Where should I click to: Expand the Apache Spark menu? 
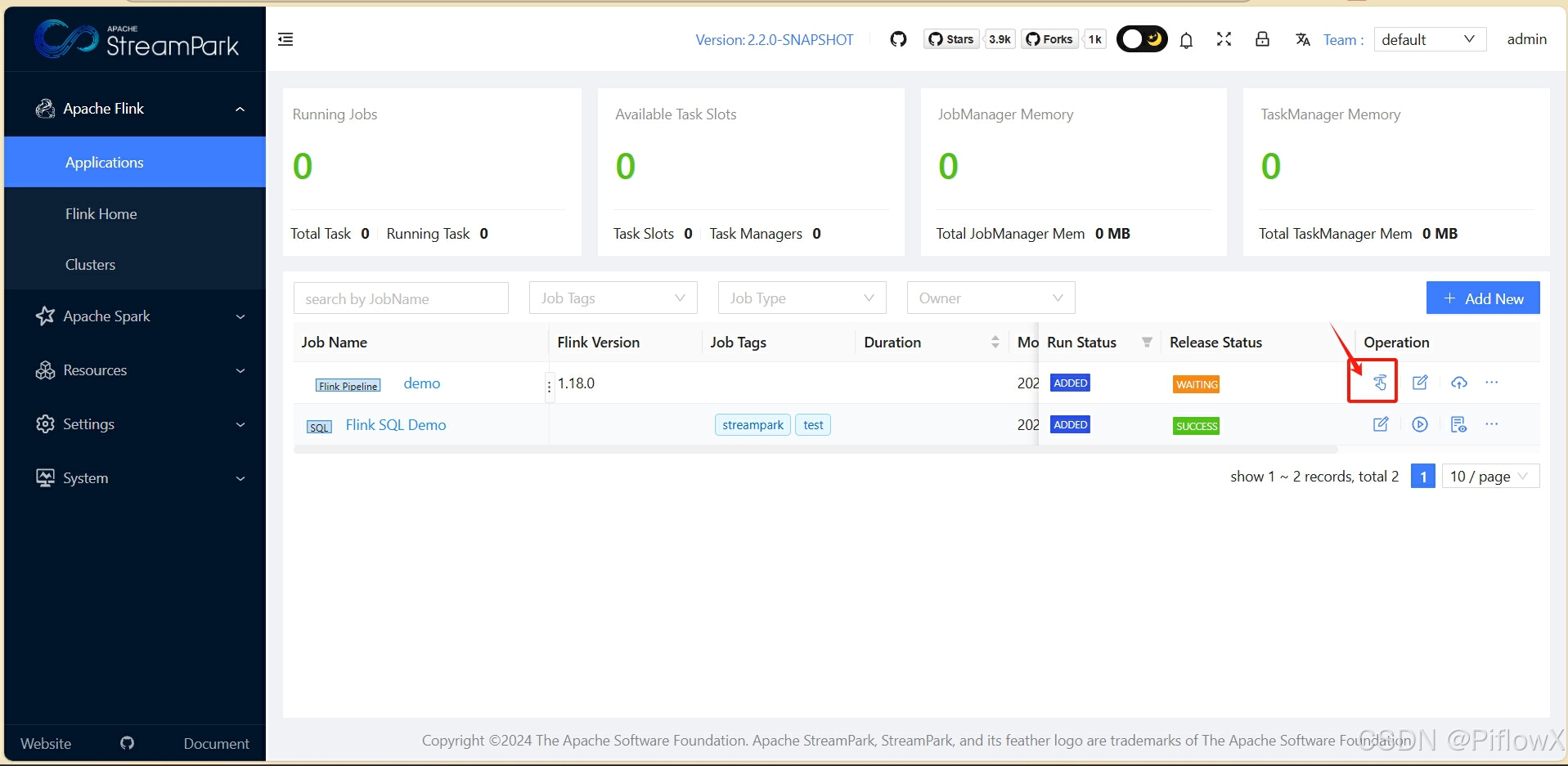(x=135, y=316)
